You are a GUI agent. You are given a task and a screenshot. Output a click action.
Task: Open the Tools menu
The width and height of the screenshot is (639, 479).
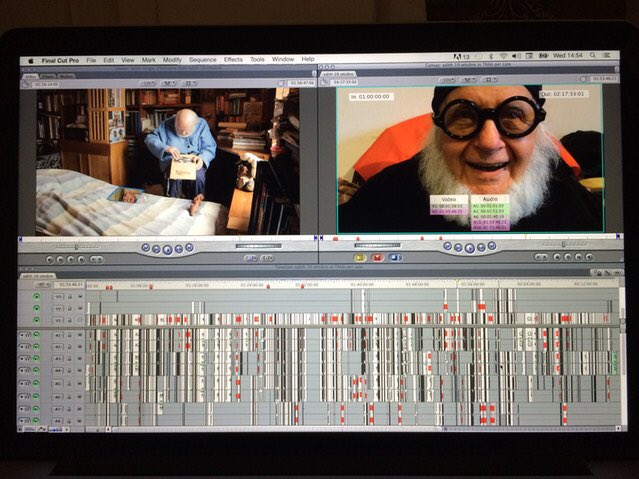pos(257,60)
